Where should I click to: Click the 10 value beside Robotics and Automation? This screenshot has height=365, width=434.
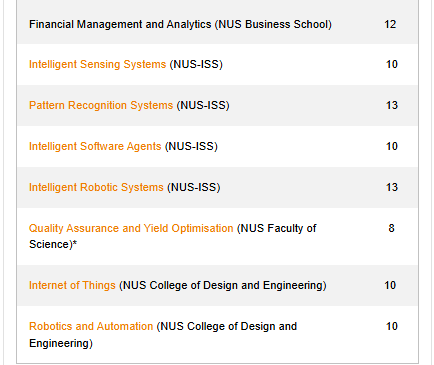pos(392,326)
